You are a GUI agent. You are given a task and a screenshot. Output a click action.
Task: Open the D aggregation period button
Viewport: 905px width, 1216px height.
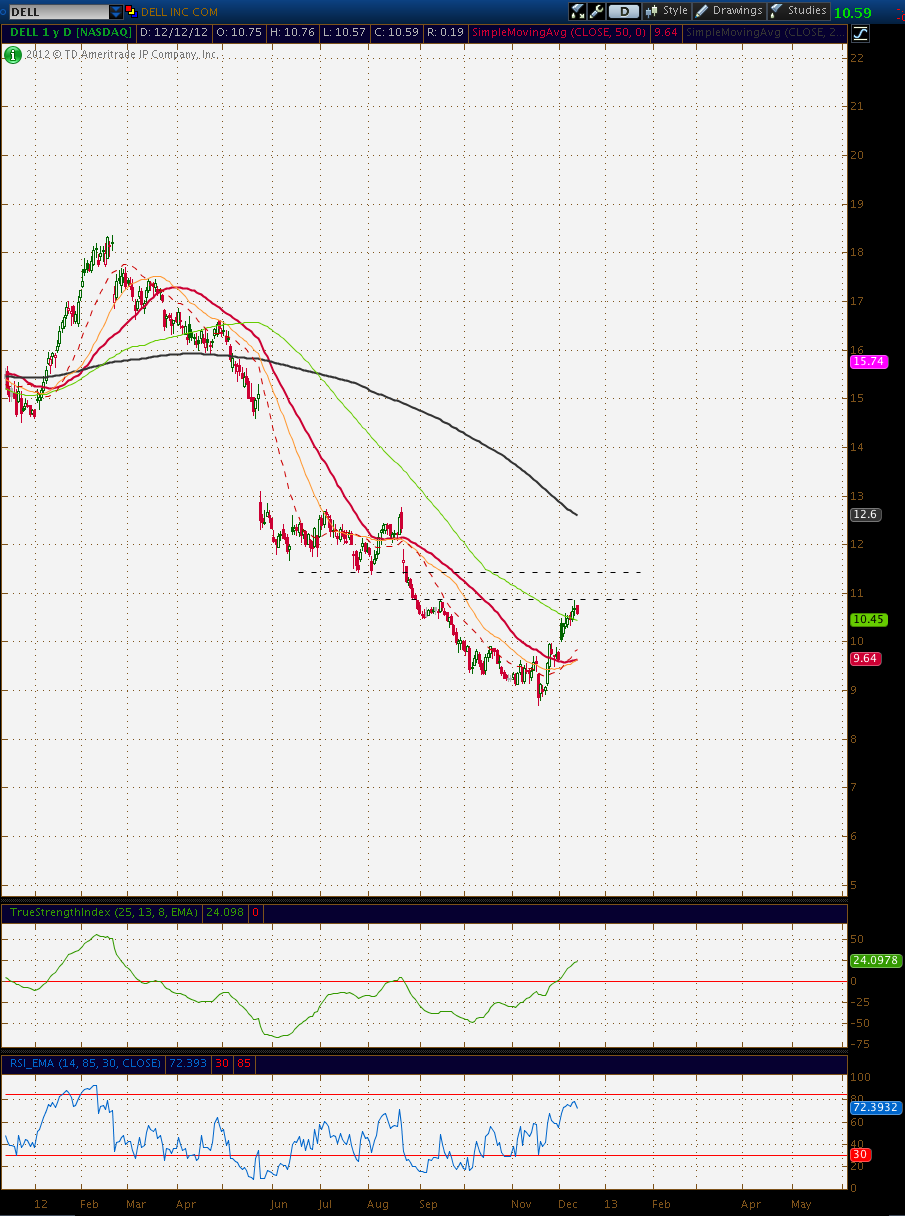(x=624, y=11)
